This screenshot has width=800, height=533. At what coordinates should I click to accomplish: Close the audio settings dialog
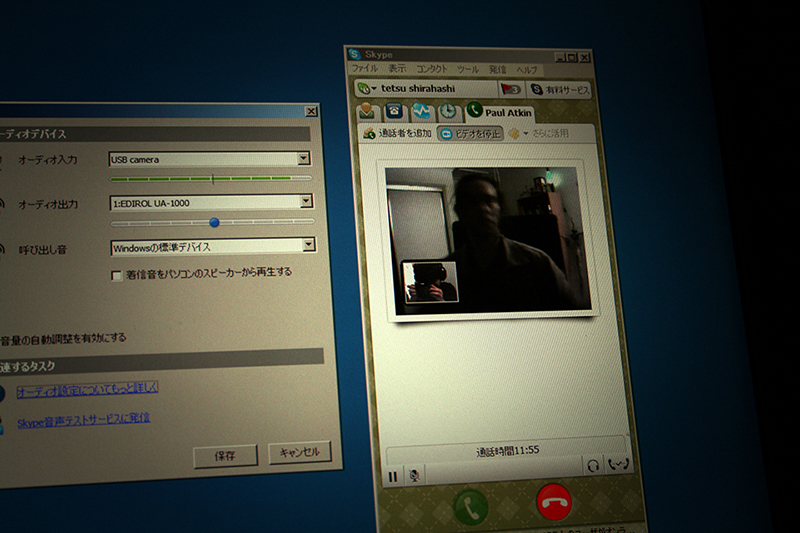pos(311,111)
